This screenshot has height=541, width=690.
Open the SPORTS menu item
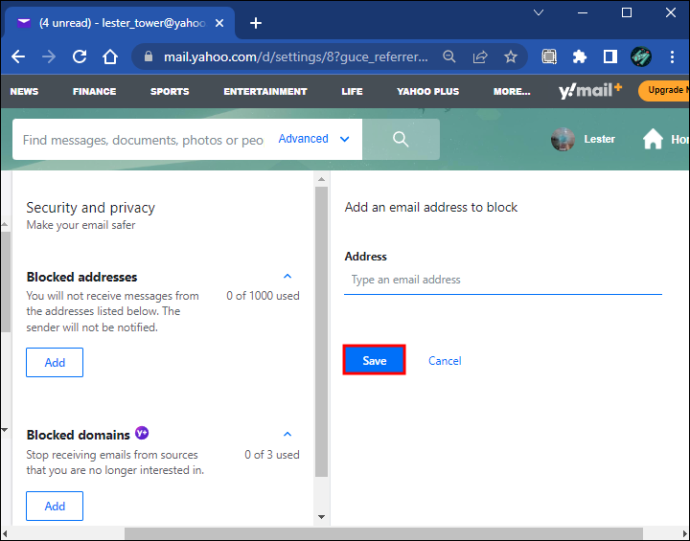click(x=170, y=92)
